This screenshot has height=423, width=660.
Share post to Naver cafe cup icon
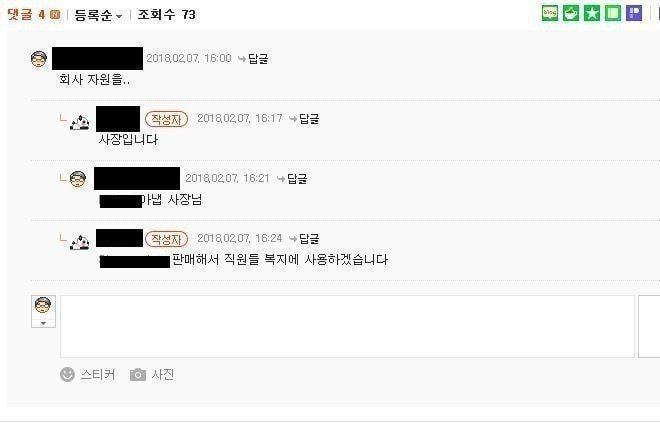coord(571,13)
